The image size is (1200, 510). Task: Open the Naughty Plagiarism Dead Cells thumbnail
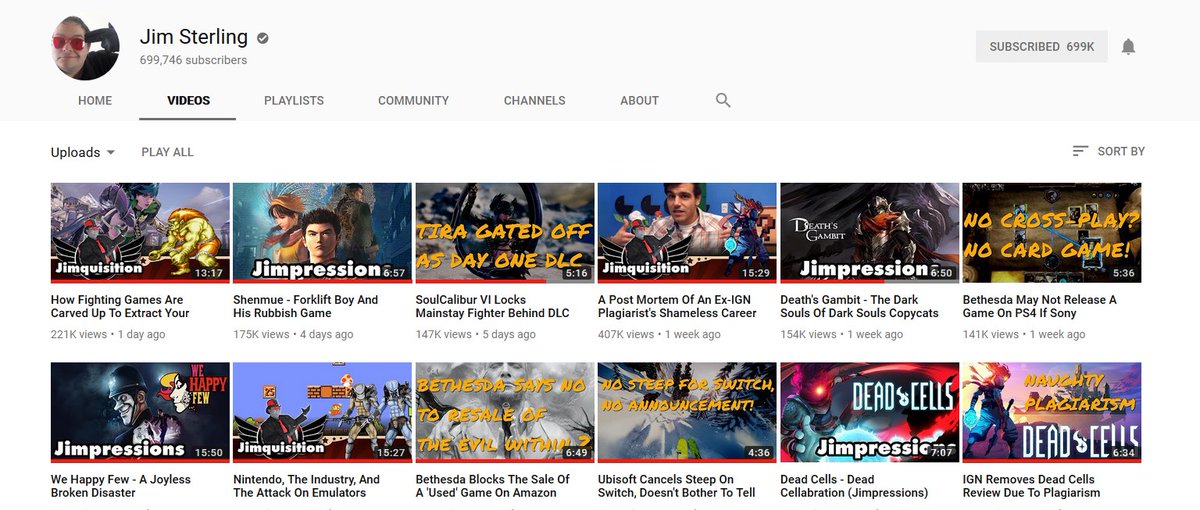click(x=1051, y=412)
